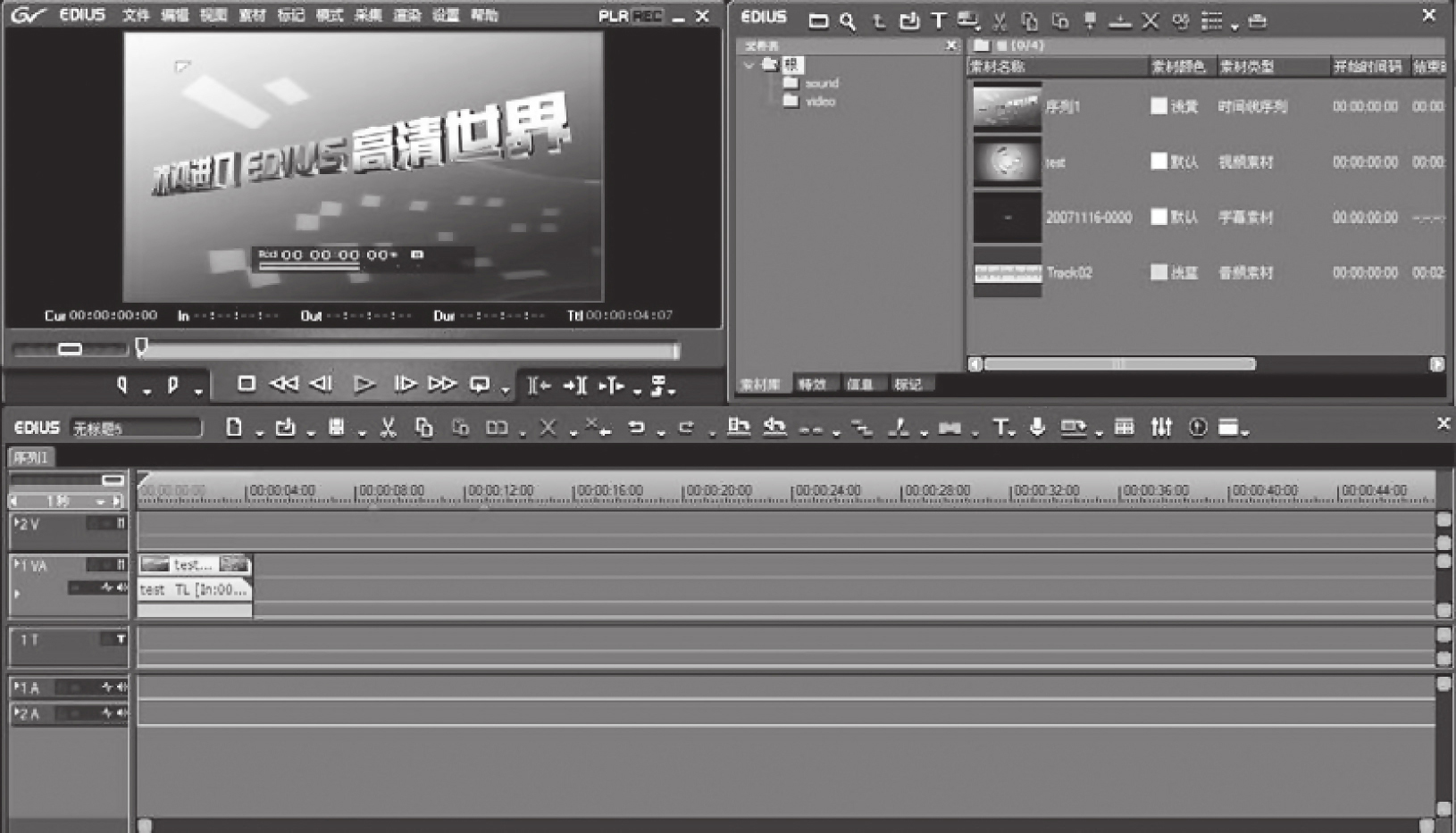
Task: Stop playback in the recorder window
Action: [x=247, y=384]
